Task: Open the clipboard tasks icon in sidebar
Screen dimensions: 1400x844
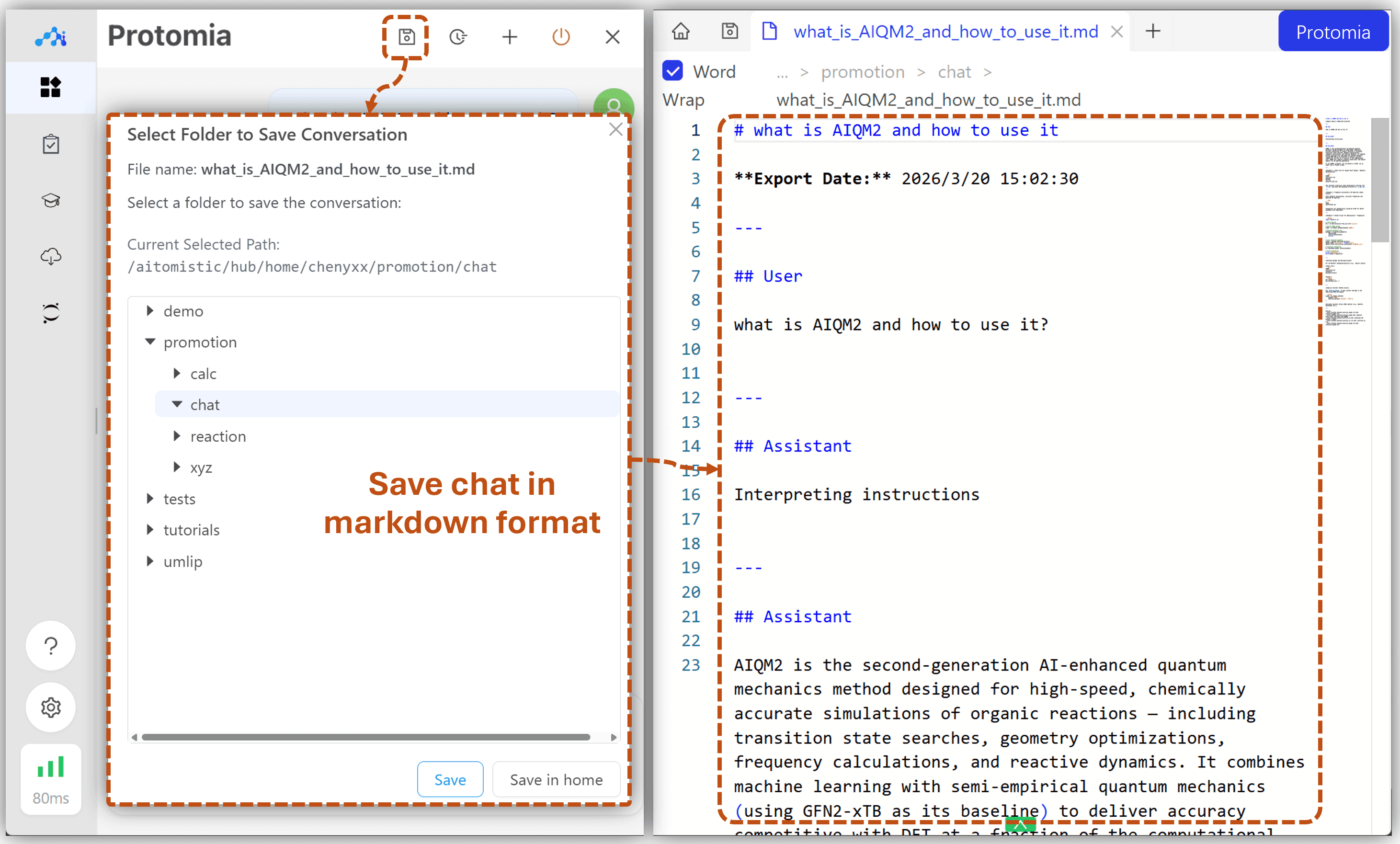Action: click(x=51, y=144)
